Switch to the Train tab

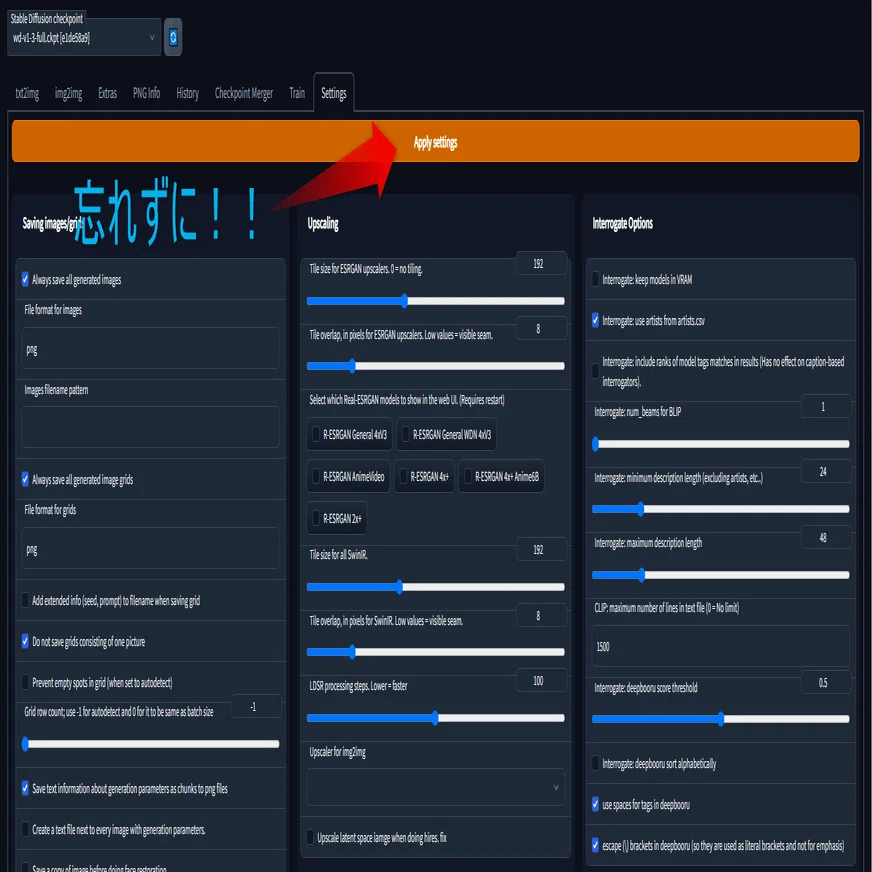click(x=297, y=93)
